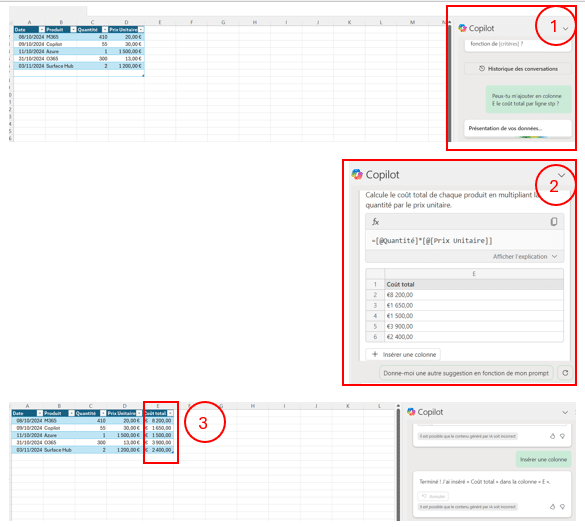This screenshot has width=585, height=527.
Task: Click the AI disclaimer label under Annuler button
Action: pyautogui.click(x=468, y=507)
